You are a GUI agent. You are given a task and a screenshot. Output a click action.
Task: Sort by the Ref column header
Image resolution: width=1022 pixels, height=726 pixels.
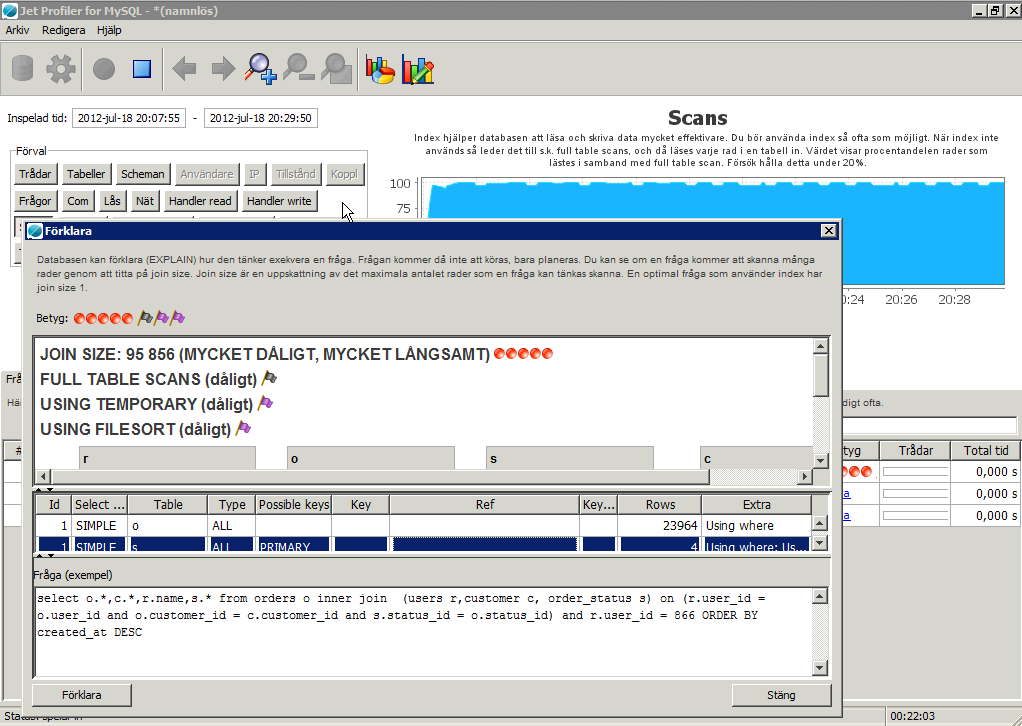pyautogui.click(x=485, y=504)
